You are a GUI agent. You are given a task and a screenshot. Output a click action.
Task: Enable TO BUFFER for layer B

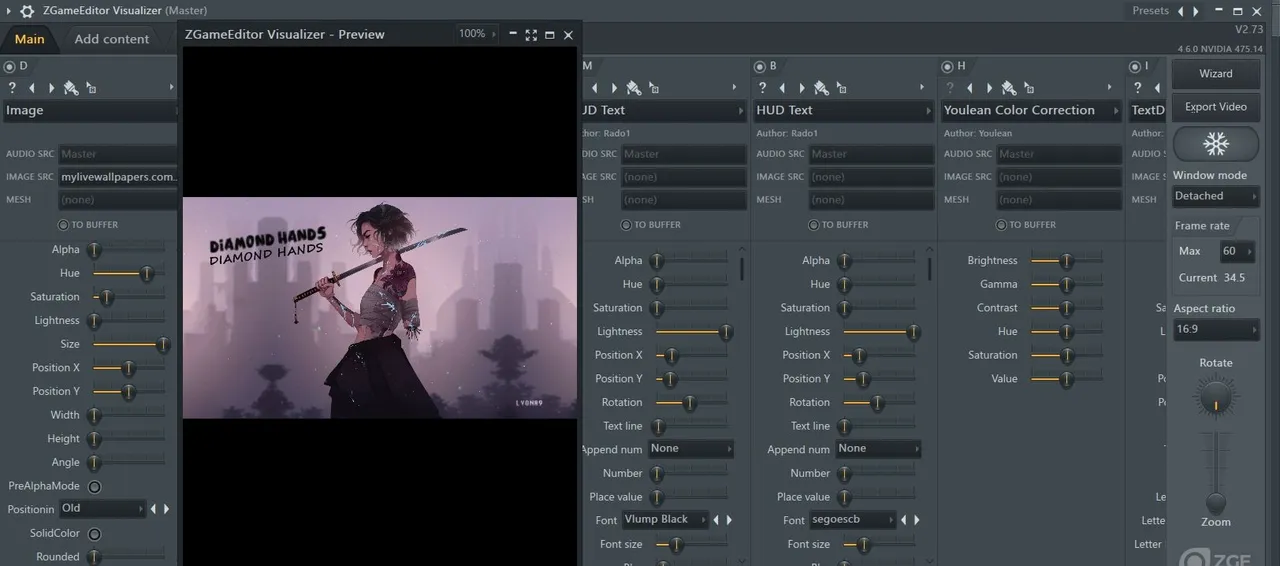coord(814,225)
